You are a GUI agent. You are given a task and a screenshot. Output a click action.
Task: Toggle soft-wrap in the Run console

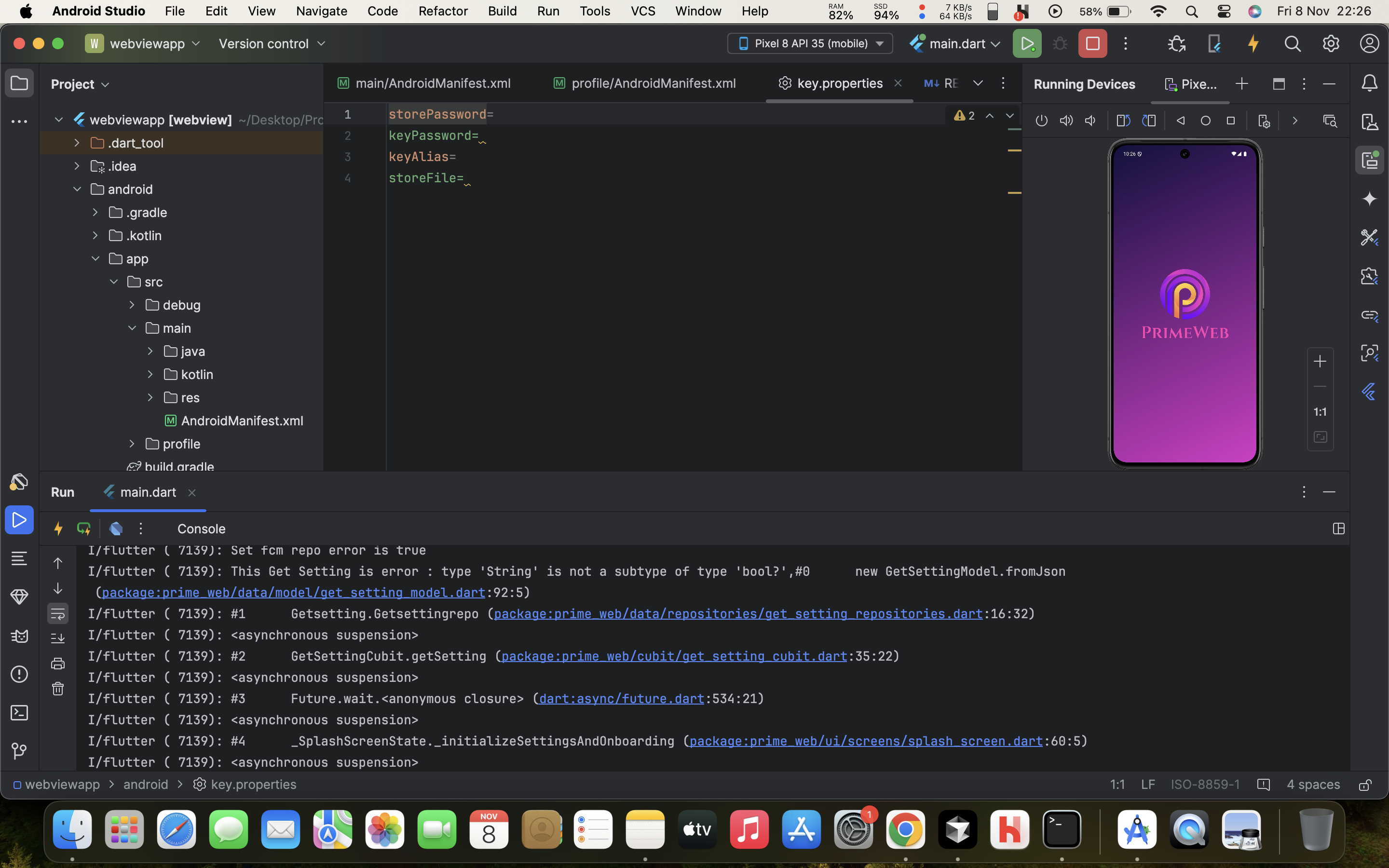pos(58,614)
